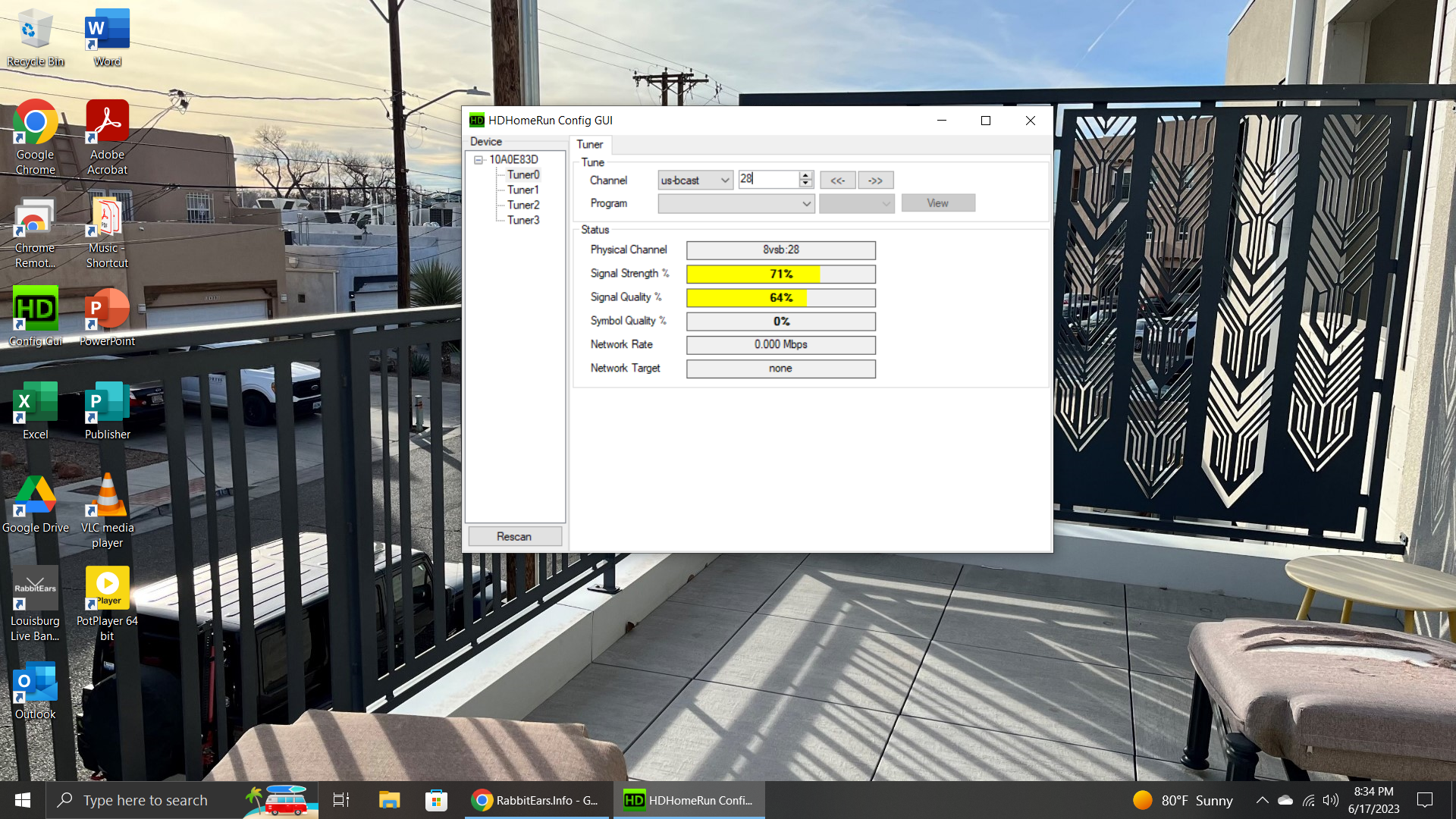
Task: Scan to next channel with >> button
Action: [876, 180]
